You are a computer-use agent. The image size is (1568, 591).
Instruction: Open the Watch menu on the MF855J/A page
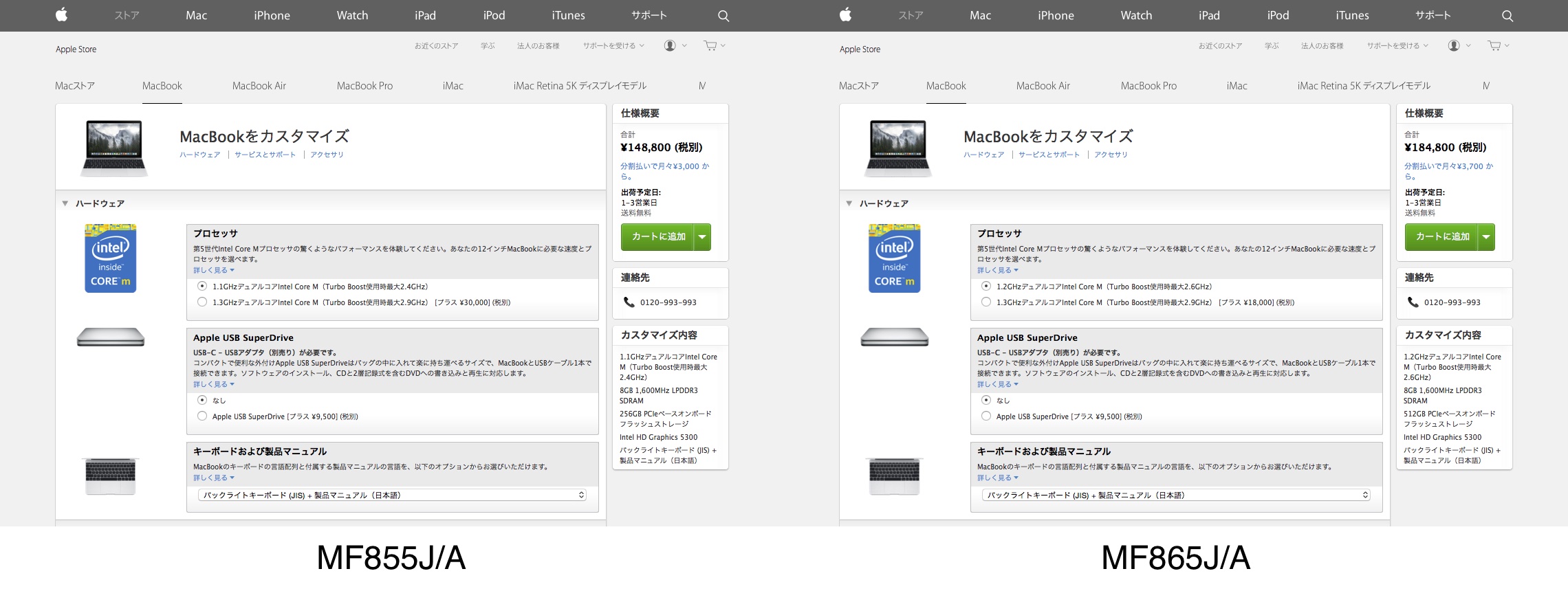(x=352, y=15)
